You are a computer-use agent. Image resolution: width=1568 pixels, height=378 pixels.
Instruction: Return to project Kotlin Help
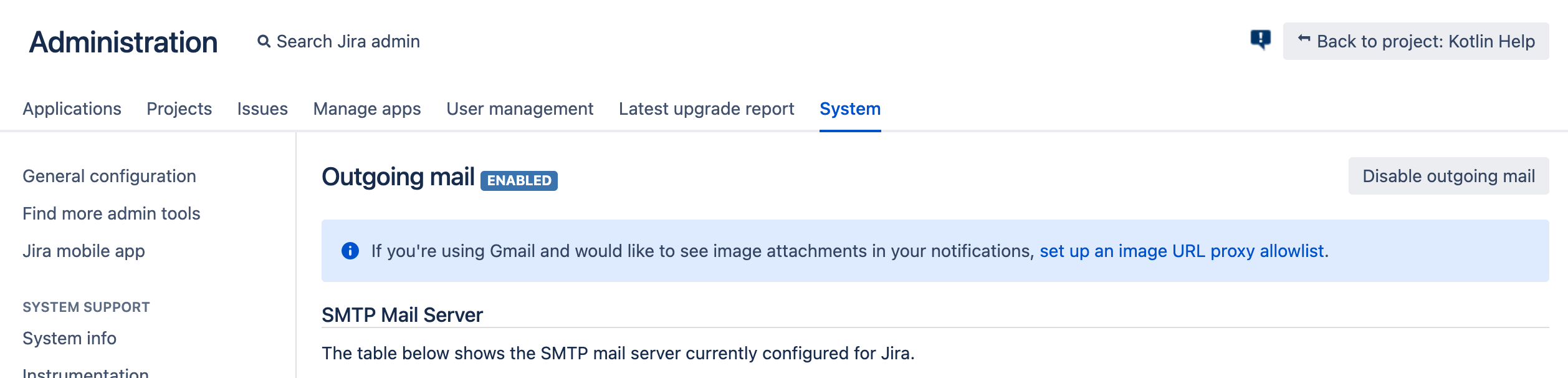coord(1421,41)
